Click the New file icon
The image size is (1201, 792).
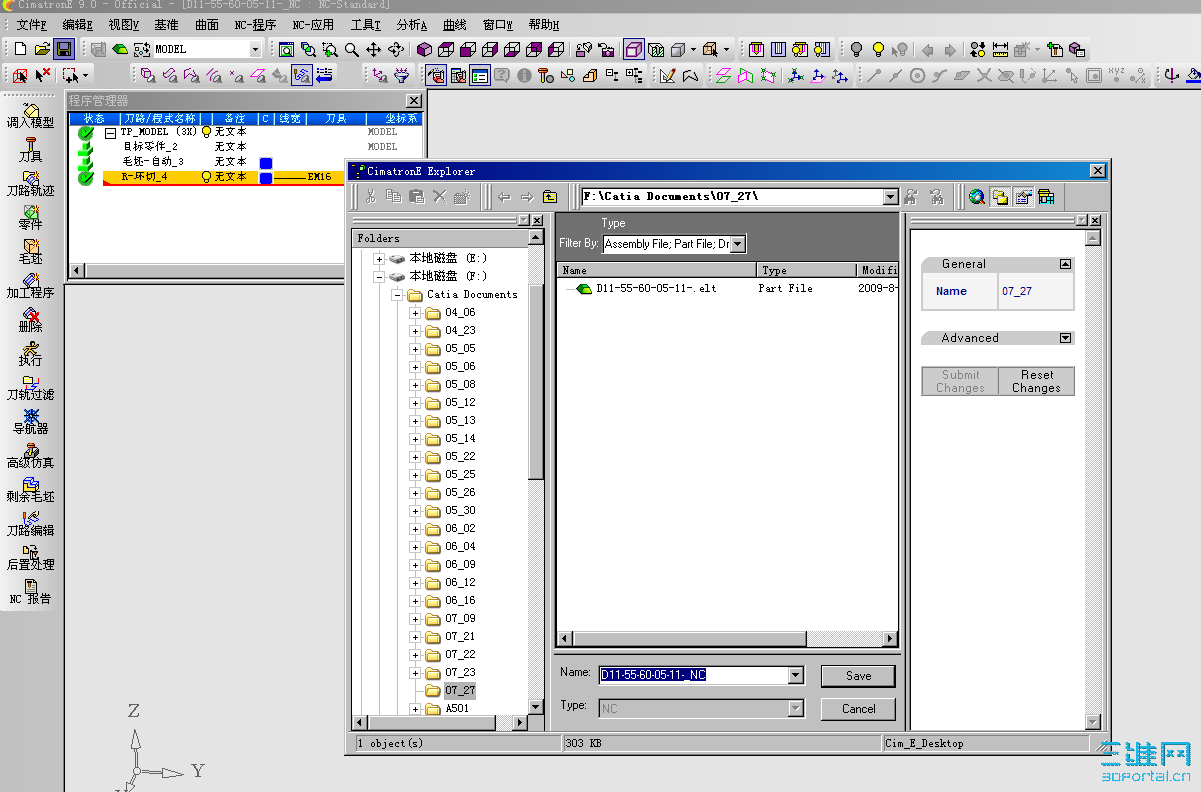click(21, 49)
